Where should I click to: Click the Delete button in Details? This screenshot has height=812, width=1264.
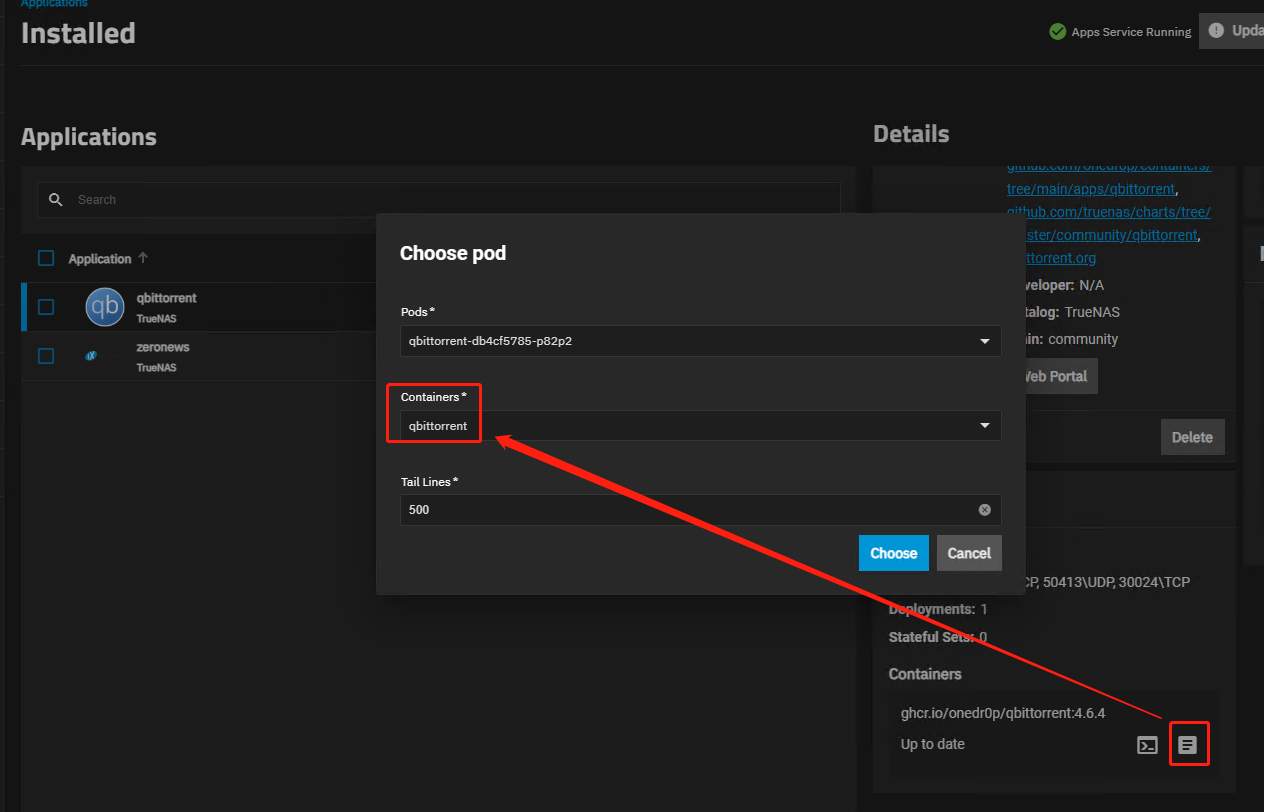click(x=1192, y=437)
